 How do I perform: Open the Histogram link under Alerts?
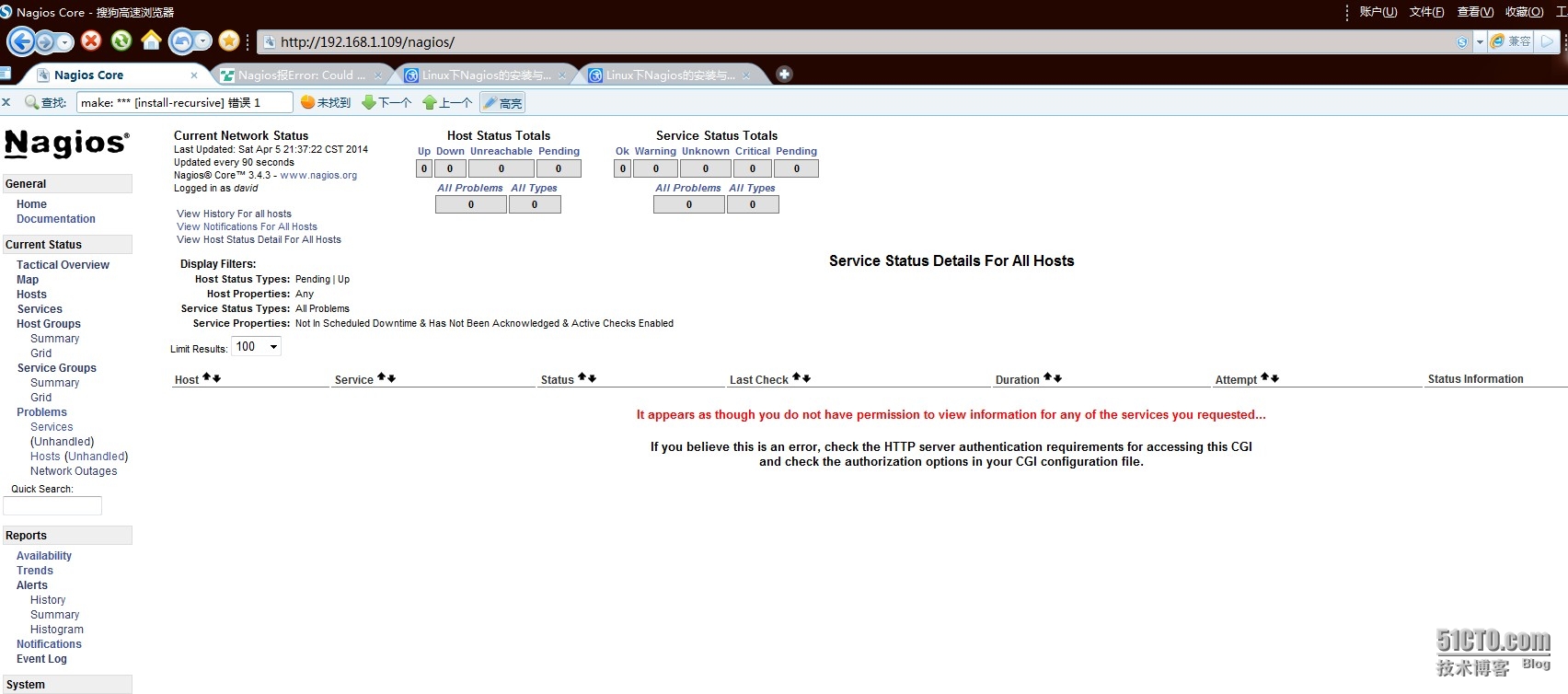coord(57,630)
